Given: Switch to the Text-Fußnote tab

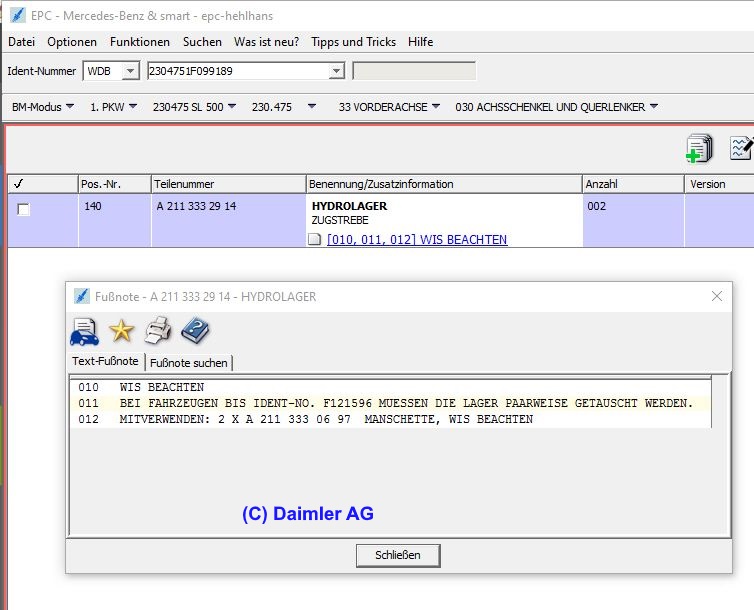Looking at the screenshot, I should click(105, 361).
